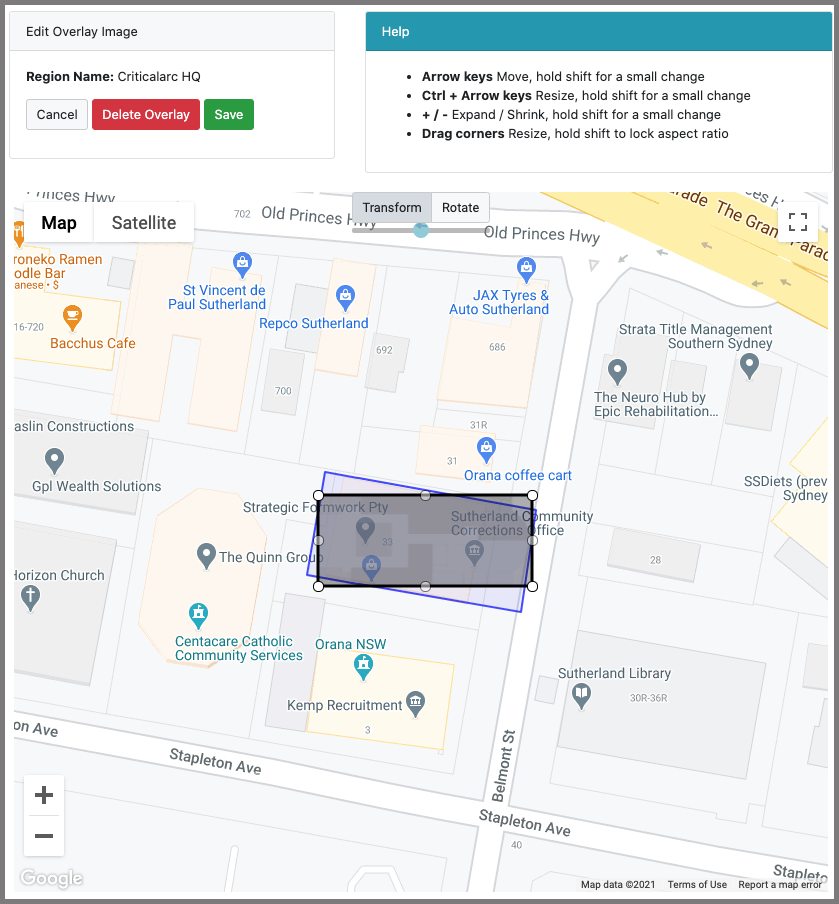This screenshot has width=839, height=904.
Task: Save the overlay image
Action: (229, 114)
